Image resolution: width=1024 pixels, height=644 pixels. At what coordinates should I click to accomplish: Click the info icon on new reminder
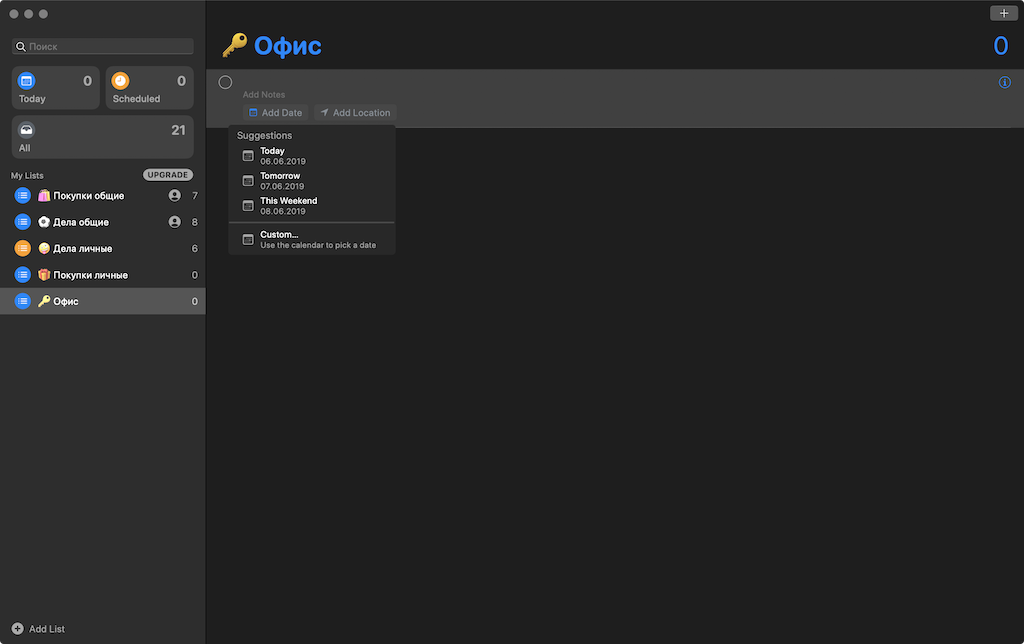1004,82
